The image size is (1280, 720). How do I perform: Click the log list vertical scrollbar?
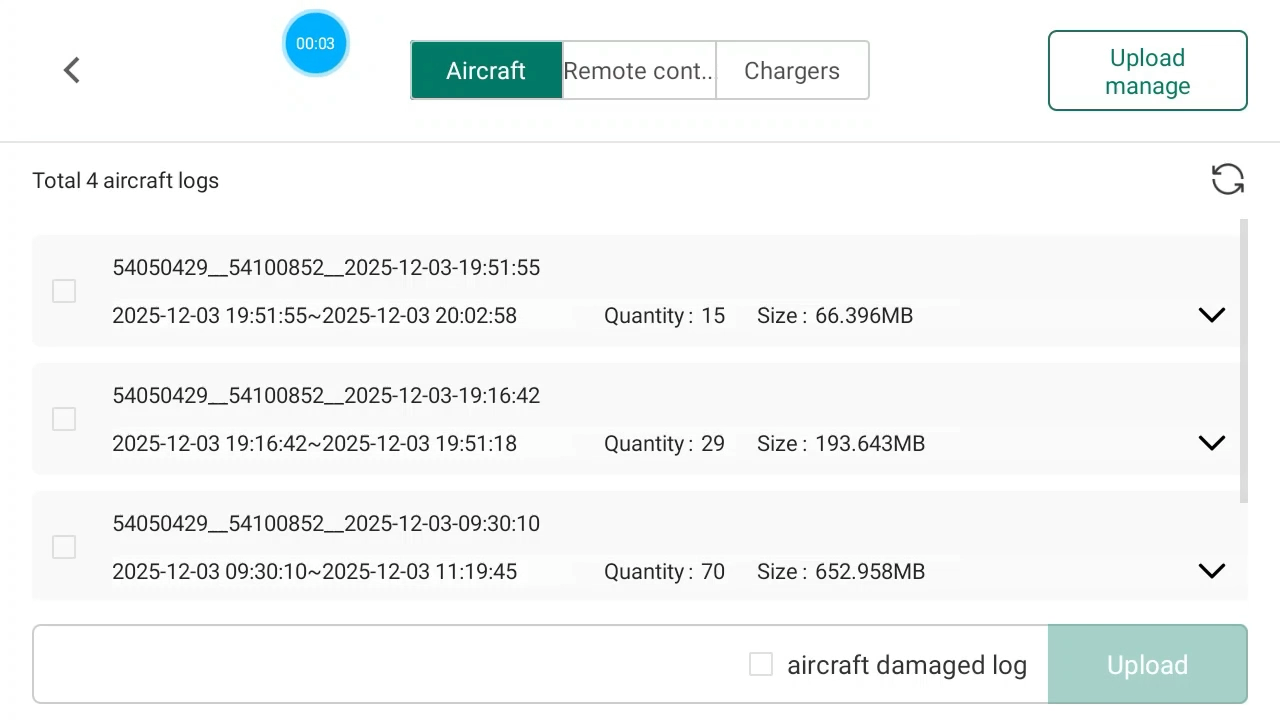pos(1244,360)
